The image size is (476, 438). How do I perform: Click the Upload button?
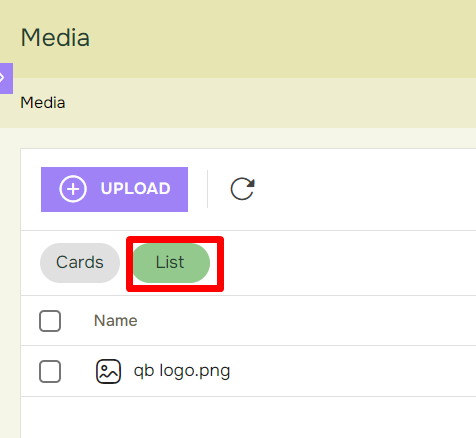click(x=114, y=189)
